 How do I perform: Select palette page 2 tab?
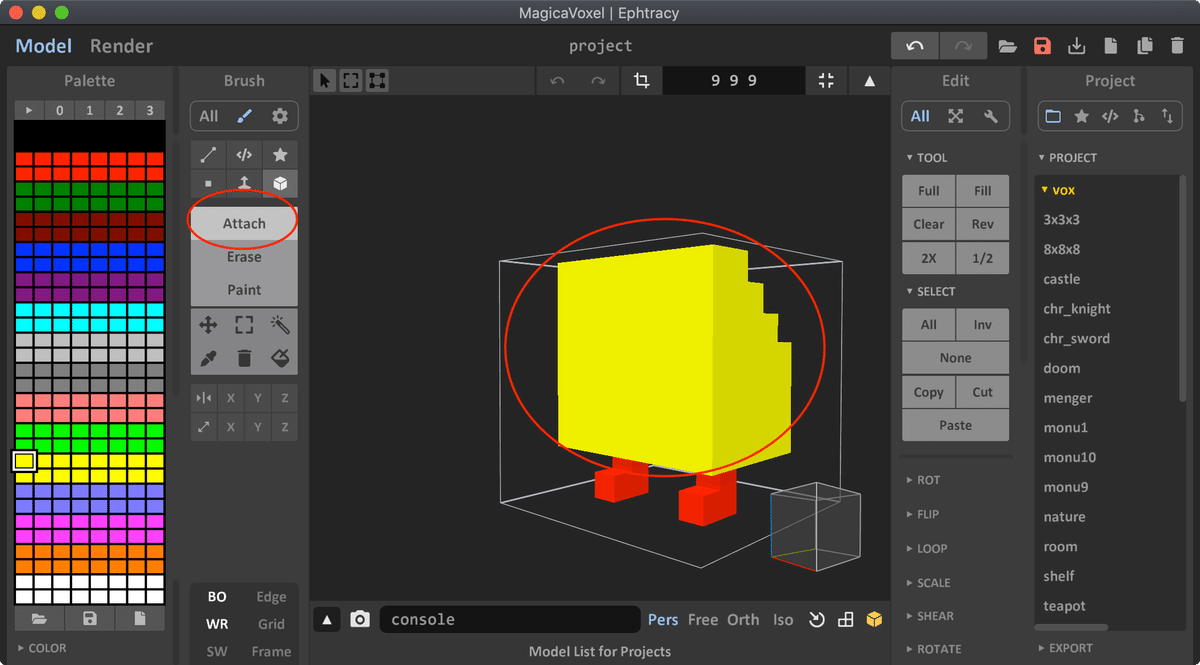120,110
